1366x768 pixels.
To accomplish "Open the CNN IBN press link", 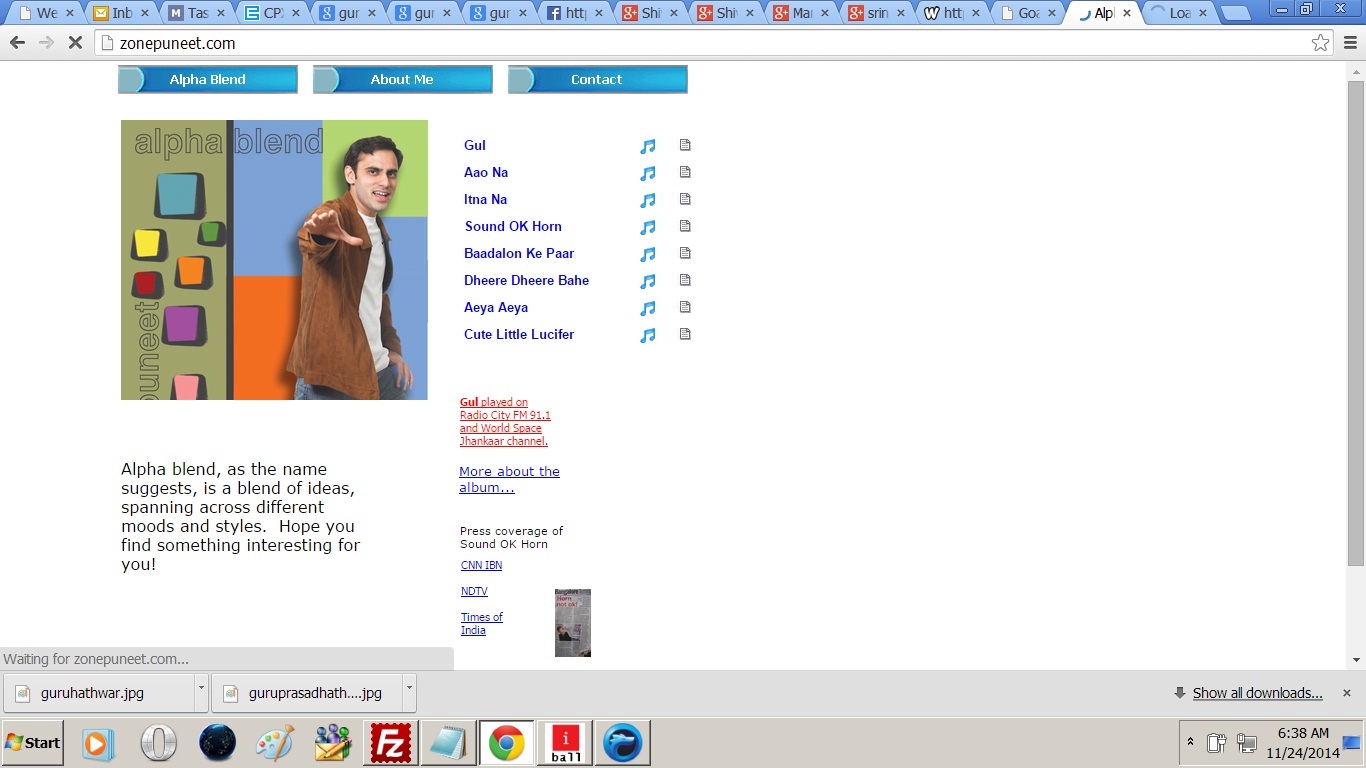I will point(481,565).
